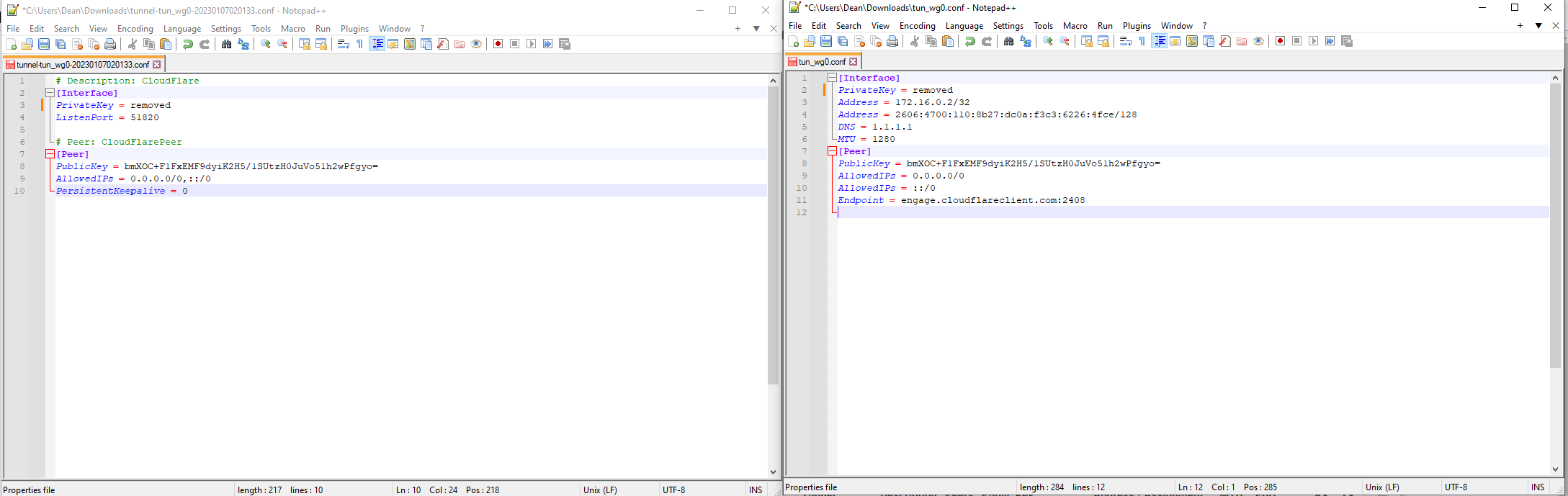Click Unix (LF) in tun_wg0.conf status bar

1382,487
